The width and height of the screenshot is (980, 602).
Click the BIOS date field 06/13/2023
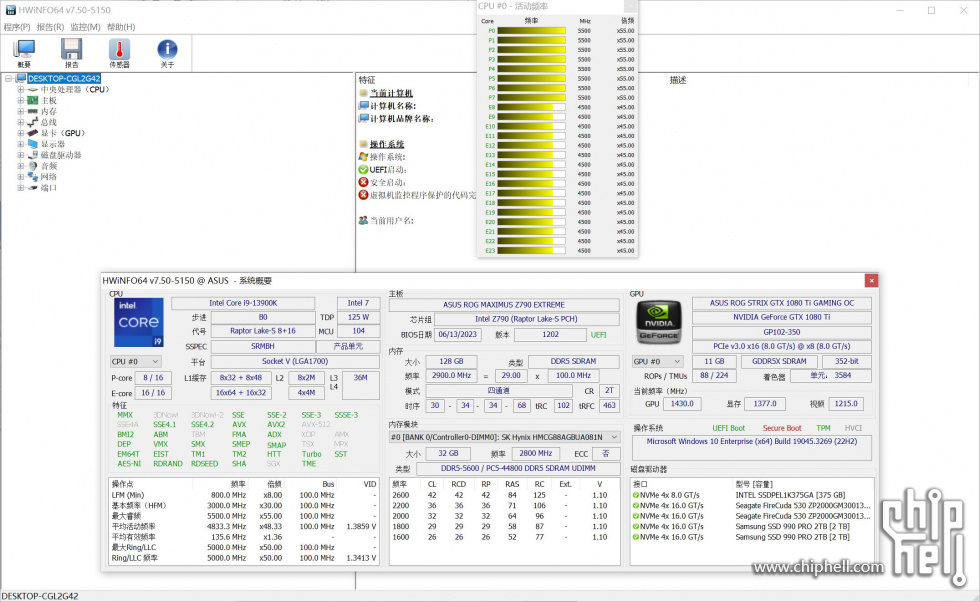(x=458, y=334)
